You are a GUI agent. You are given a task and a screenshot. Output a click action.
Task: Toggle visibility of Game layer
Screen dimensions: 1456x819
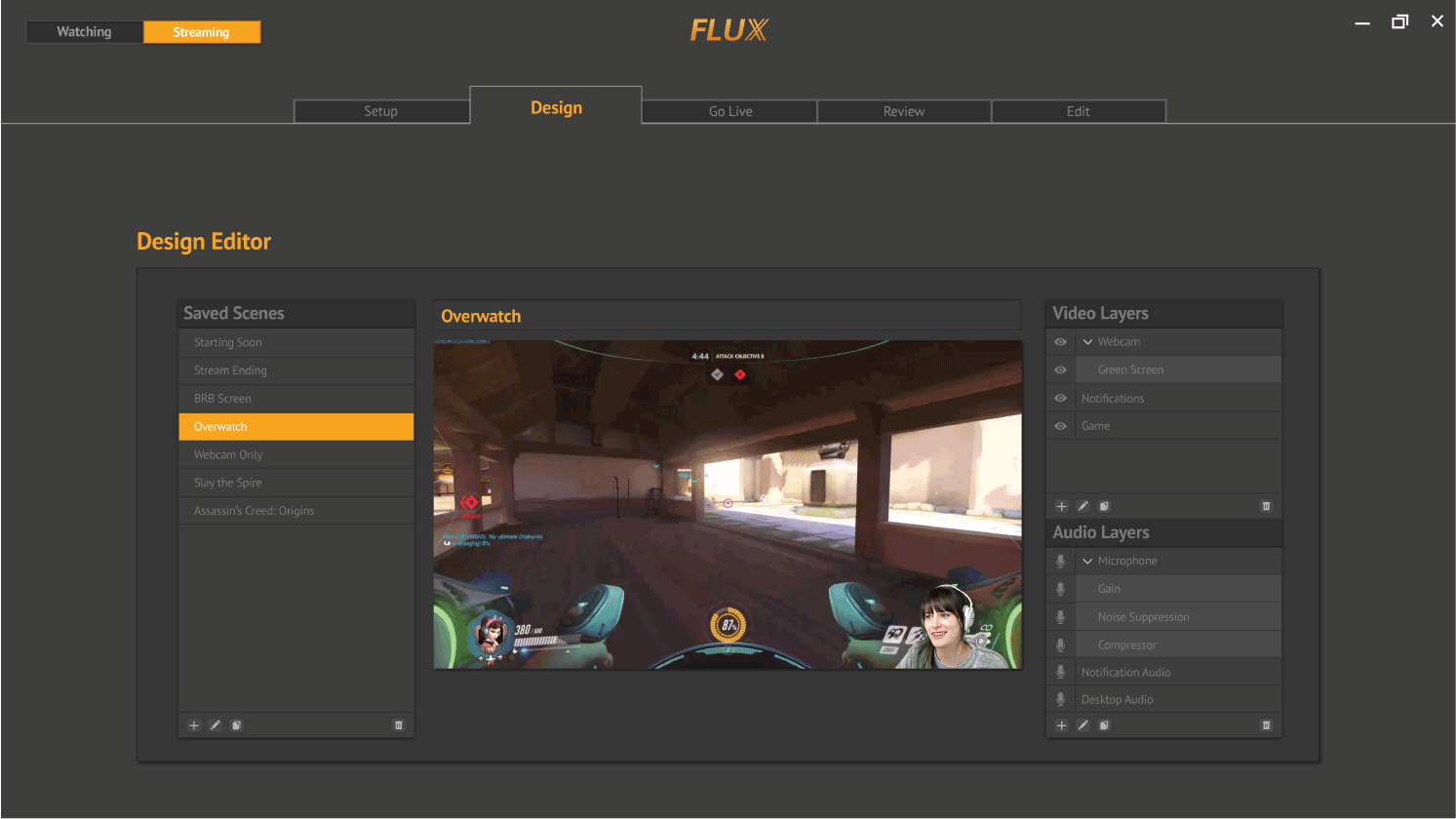(x=1060, y=426)
